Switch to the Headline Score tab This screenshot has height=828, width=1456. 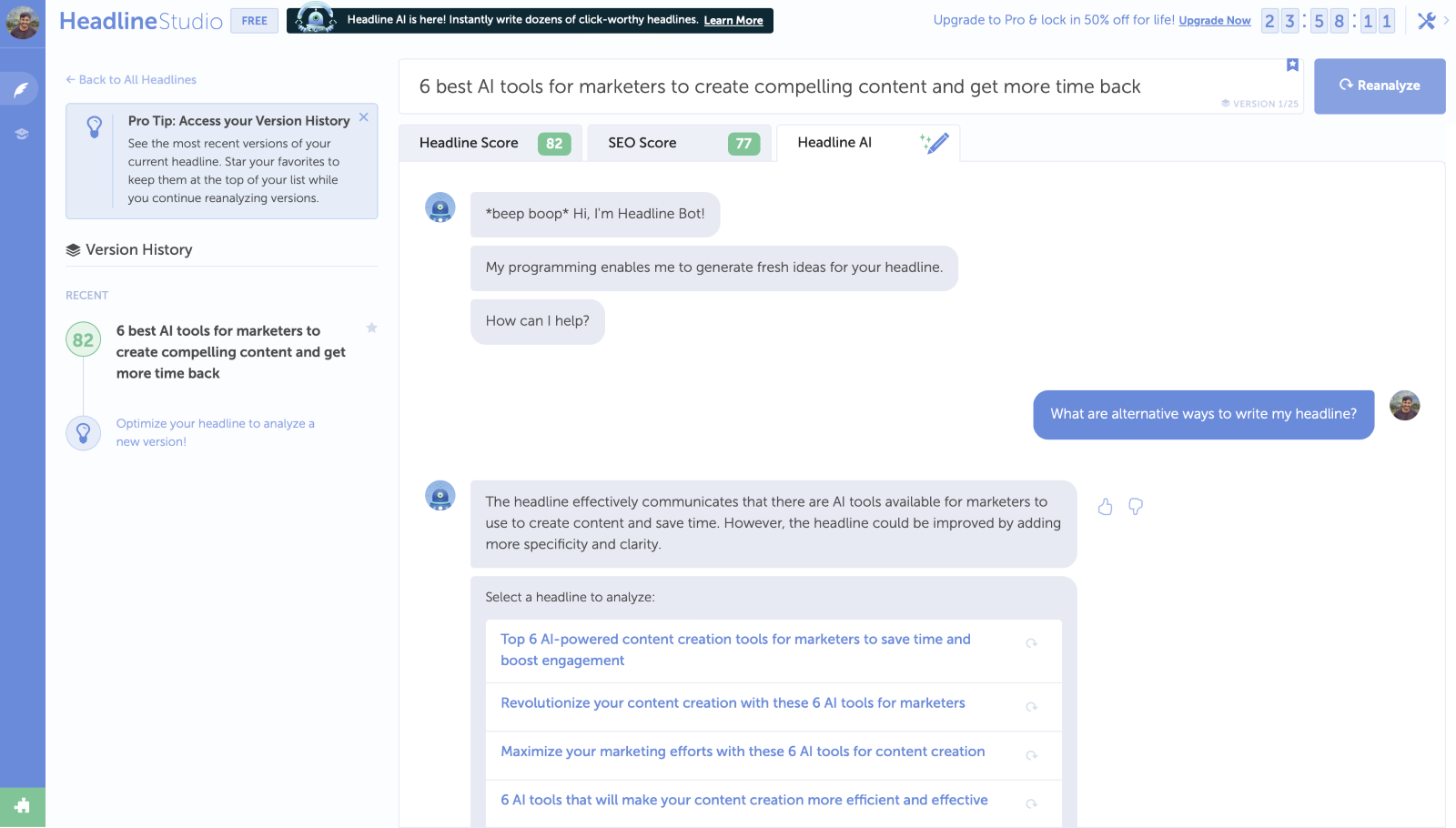pos(490,143)
